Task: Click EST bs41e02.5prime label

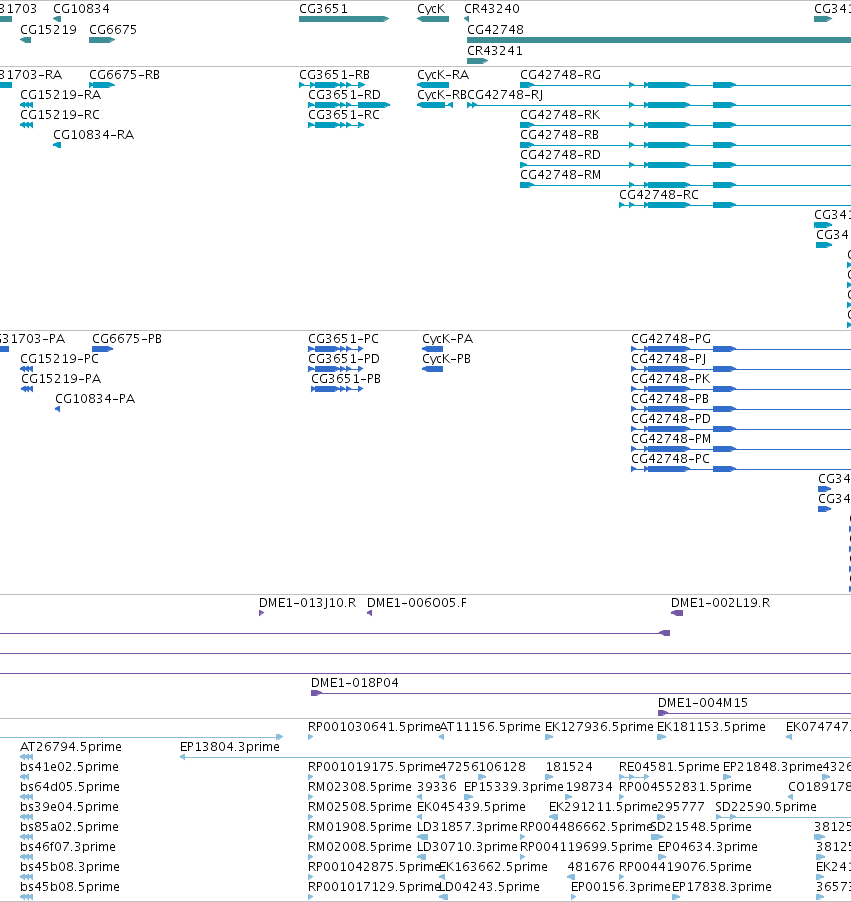Action: (x=69, y=767)
